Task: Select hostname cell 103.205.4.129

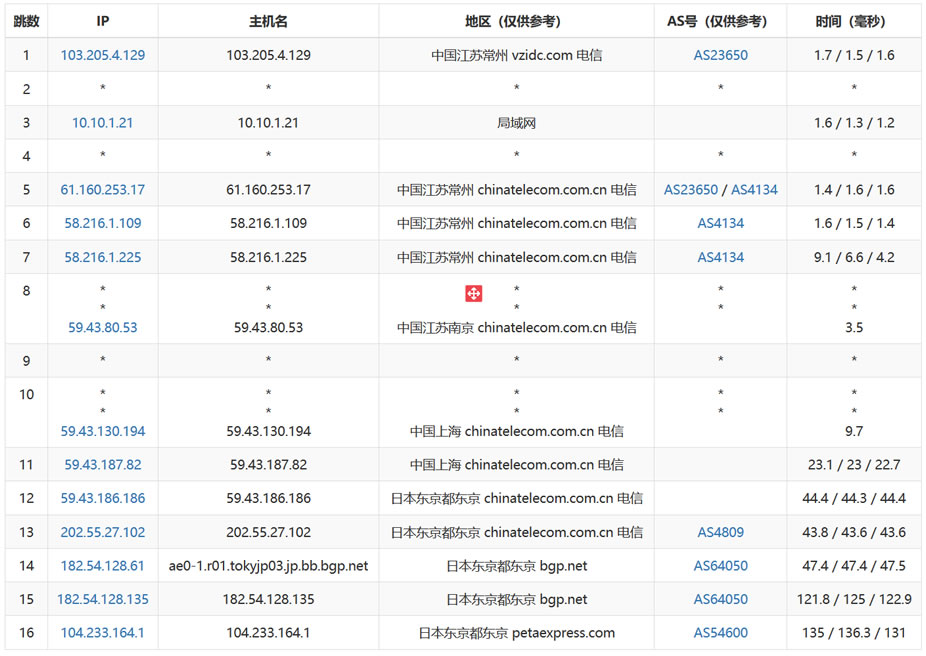Action: tap(268, 55)
